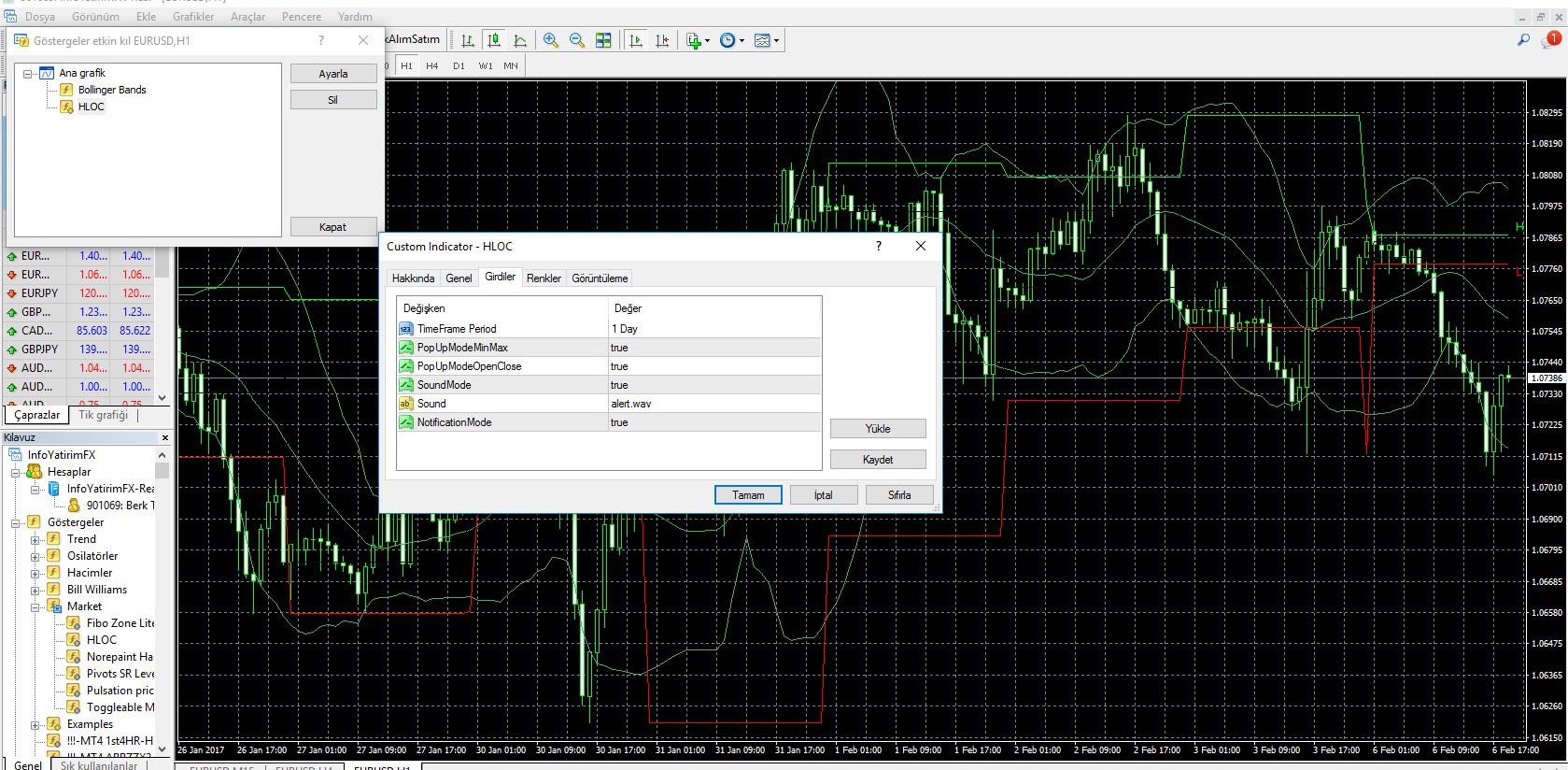Collapse the Göstergeler node in Navigator

coord(15,522)
